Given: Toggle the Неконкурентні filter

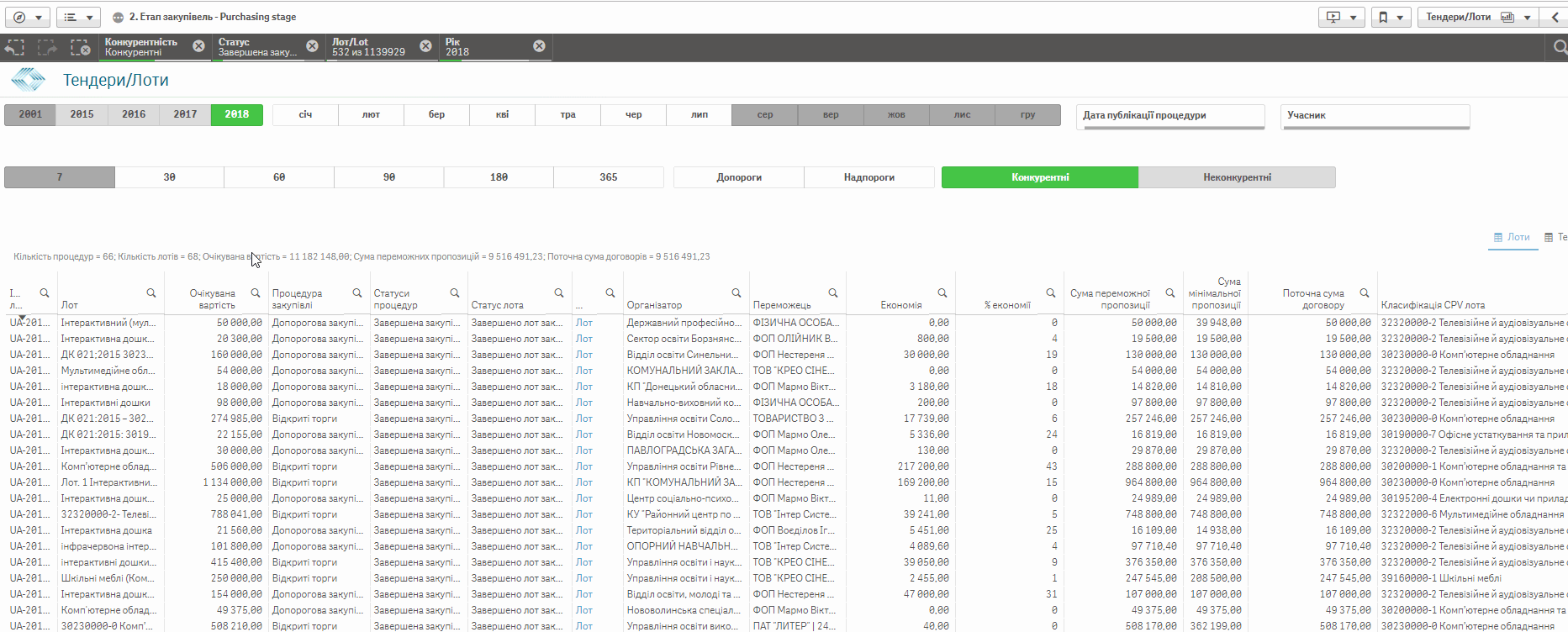Looking at the screenshot, I should coord(1237,177).
